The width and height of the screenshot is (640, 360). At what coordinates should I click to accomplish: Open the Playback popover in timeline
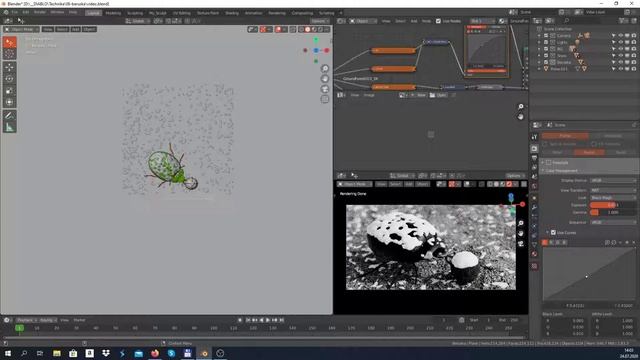[x=27, y=320]
